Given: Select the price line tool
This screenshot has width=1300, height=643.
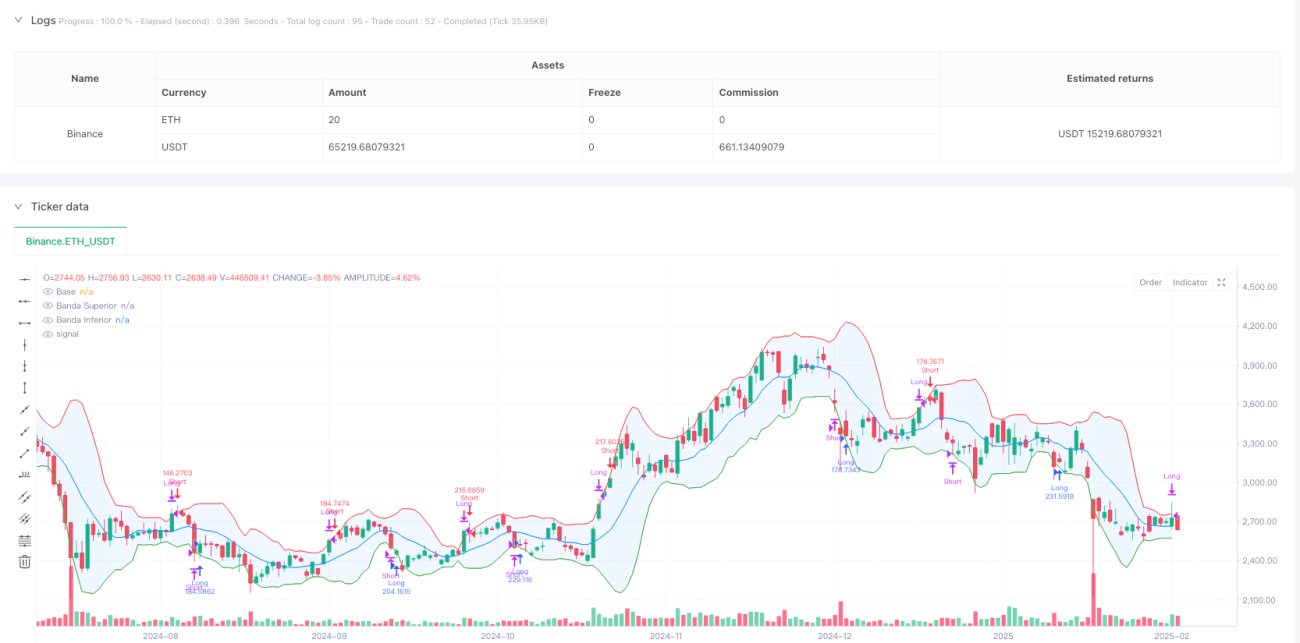Looking at the screenshot, I should (x=25, y=475).
